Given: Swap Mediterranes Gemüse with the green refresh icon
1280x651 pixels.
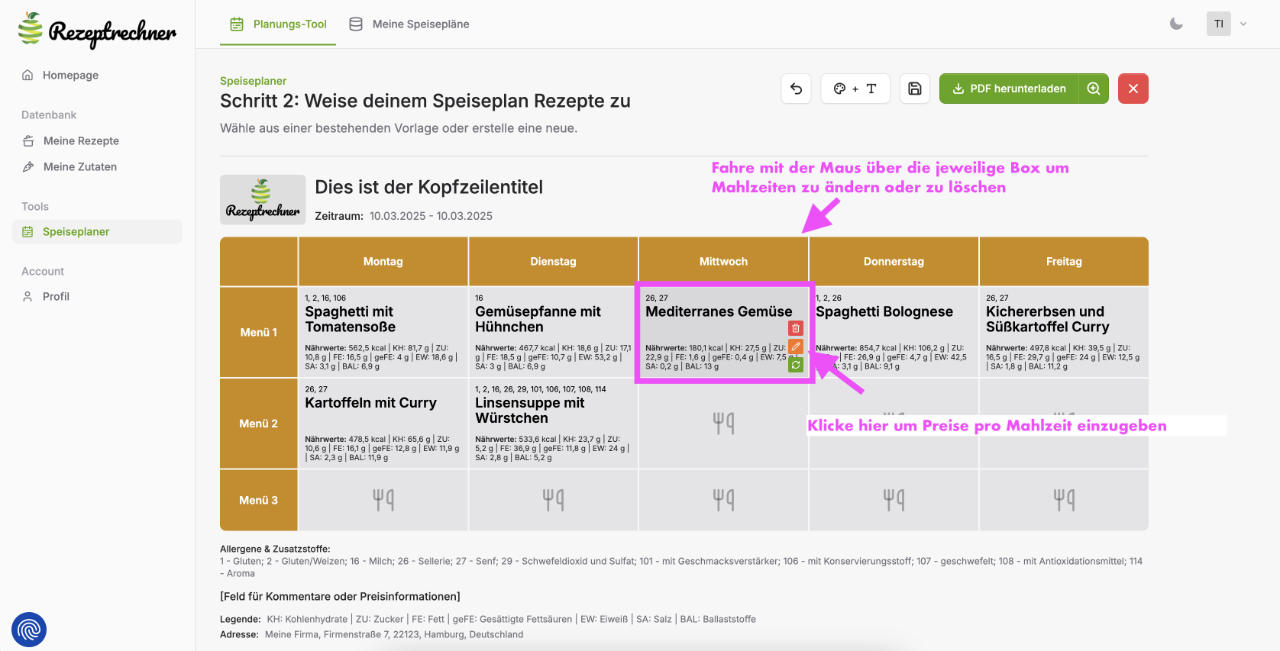Looking at the screenshot, I should coord(796,365).
